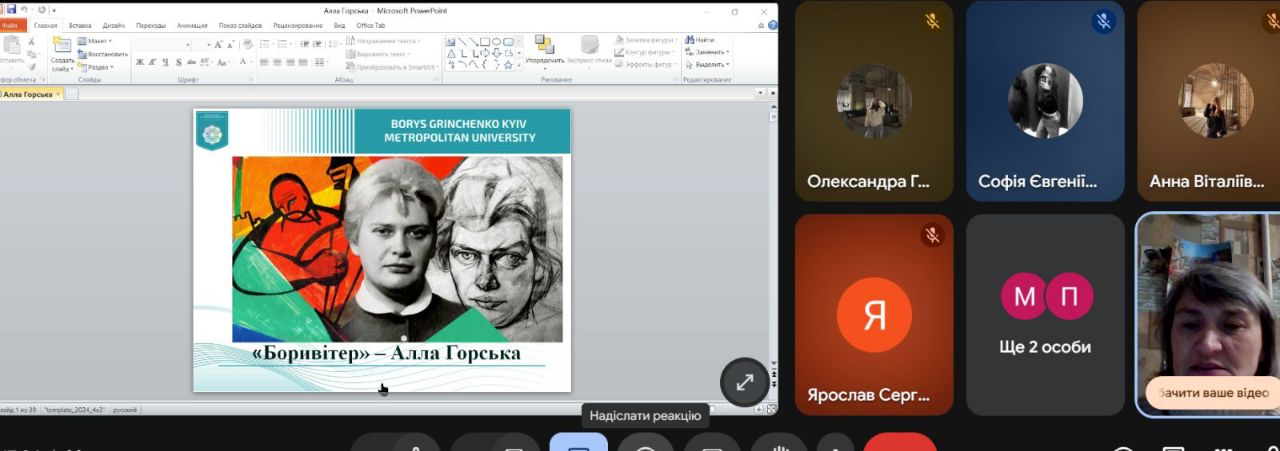Open Заливка фигуры dropdown
This screenshot has width=1280, height=451.
click(x=646, y=40)
